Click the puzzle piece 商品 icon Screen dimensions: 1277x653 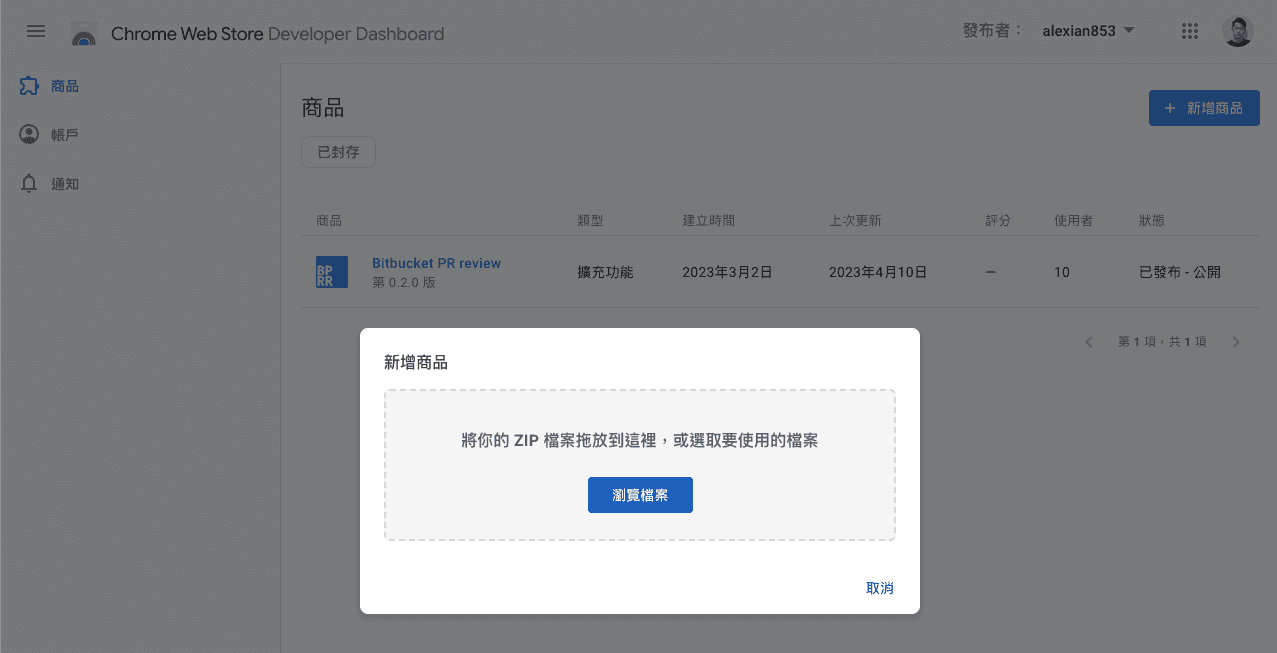click(29, 87)
